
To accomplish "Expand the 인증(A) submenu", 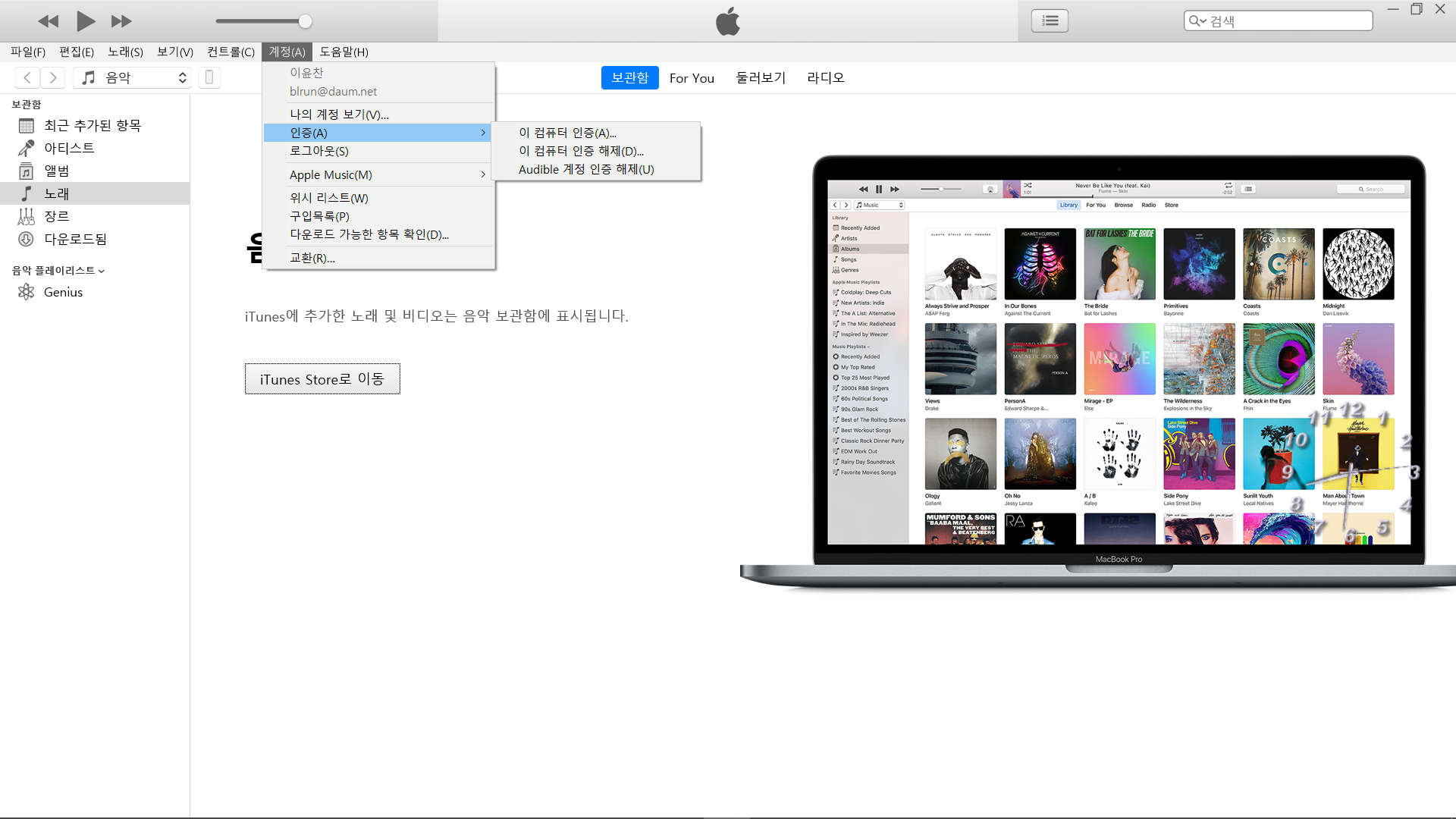I will click(x=378, y=133).
